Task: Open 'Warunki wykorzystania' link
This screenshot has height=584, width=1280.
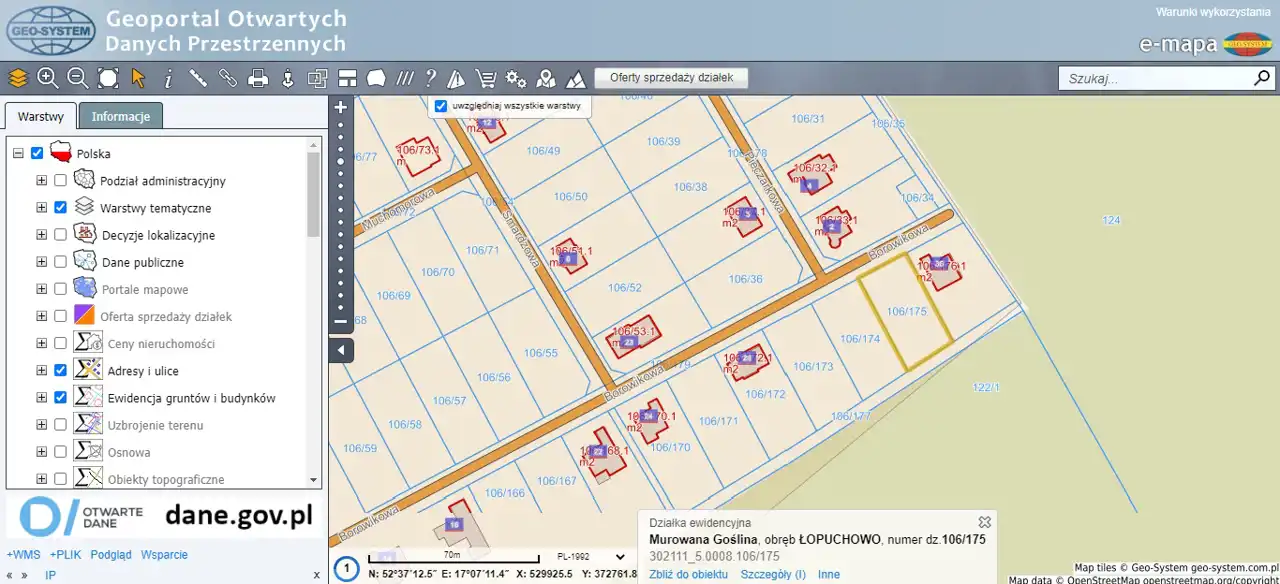Action: coord(1213,12)
